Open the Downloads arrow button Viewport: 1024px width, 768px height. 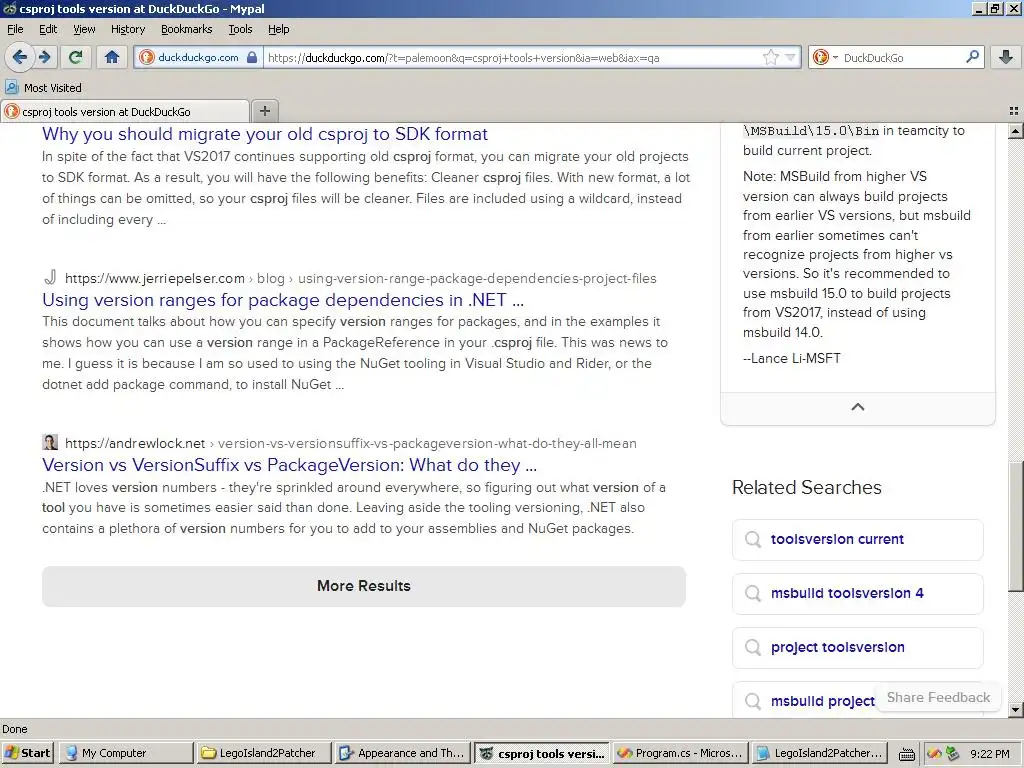(x=1006, y=57)
